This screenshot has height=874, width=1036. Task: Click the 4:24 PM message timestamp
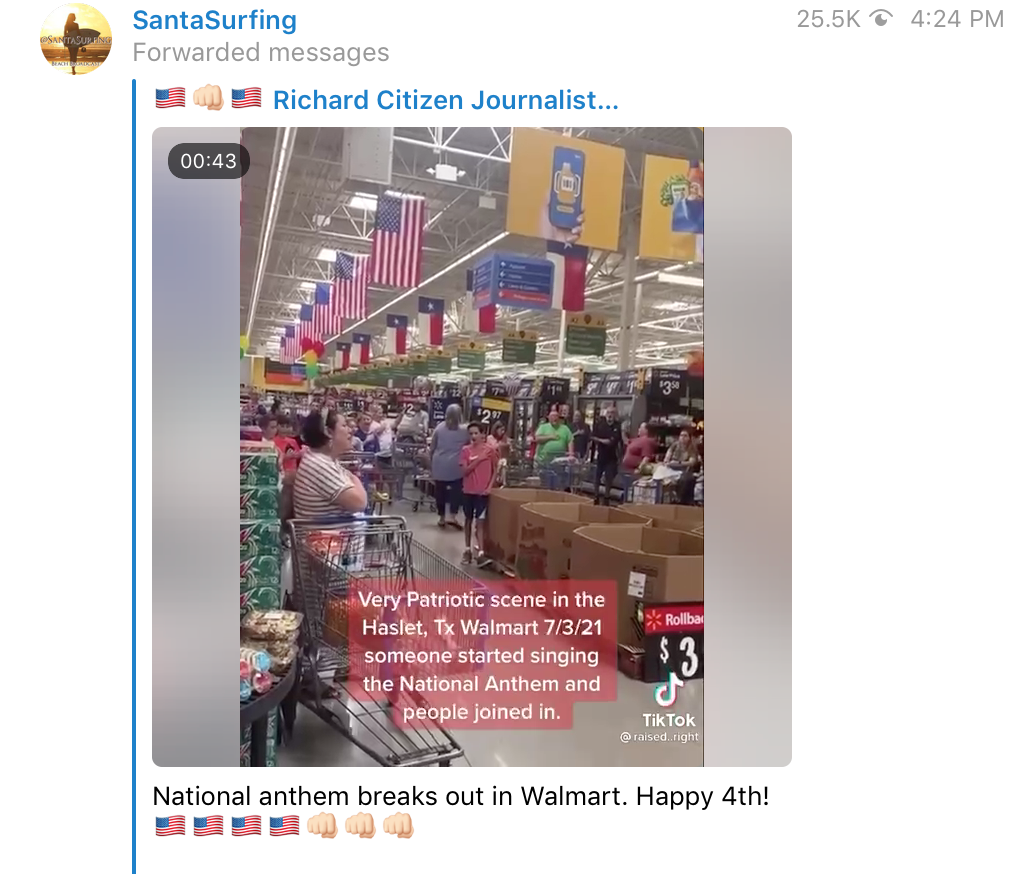957,18
